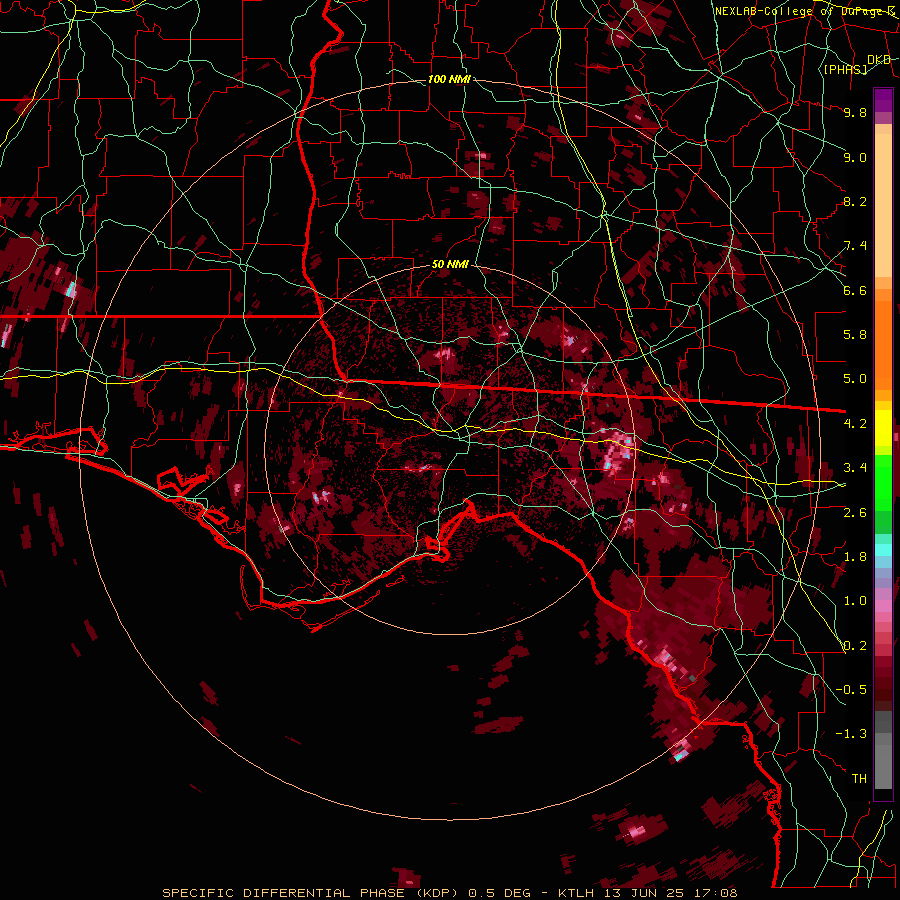Screen dimensions: 900x900
Task: Click the 1.8 legend value
Action: (855, 557)
